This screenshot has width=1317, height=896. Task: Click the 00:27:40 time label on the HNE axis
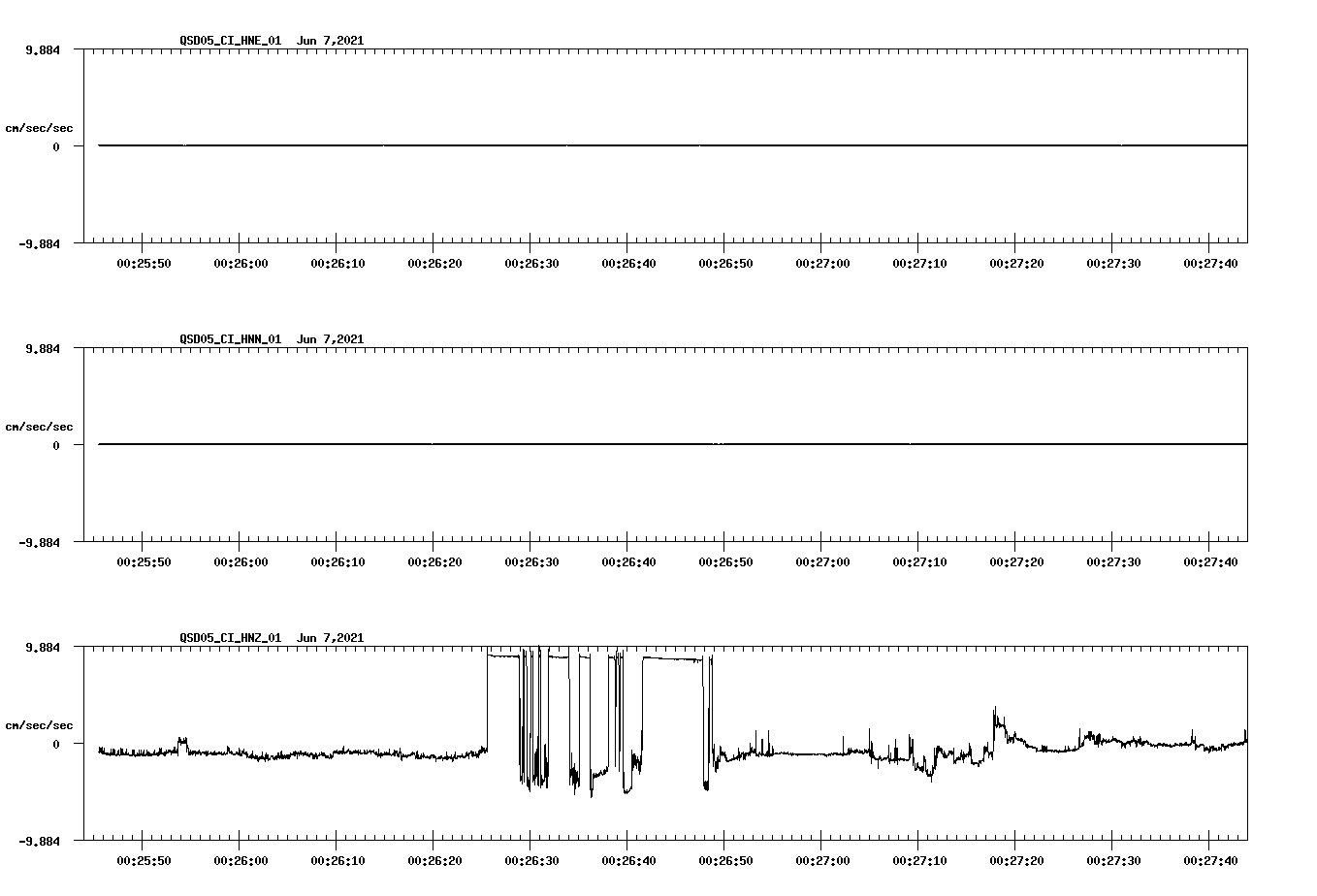(1210, 263)
